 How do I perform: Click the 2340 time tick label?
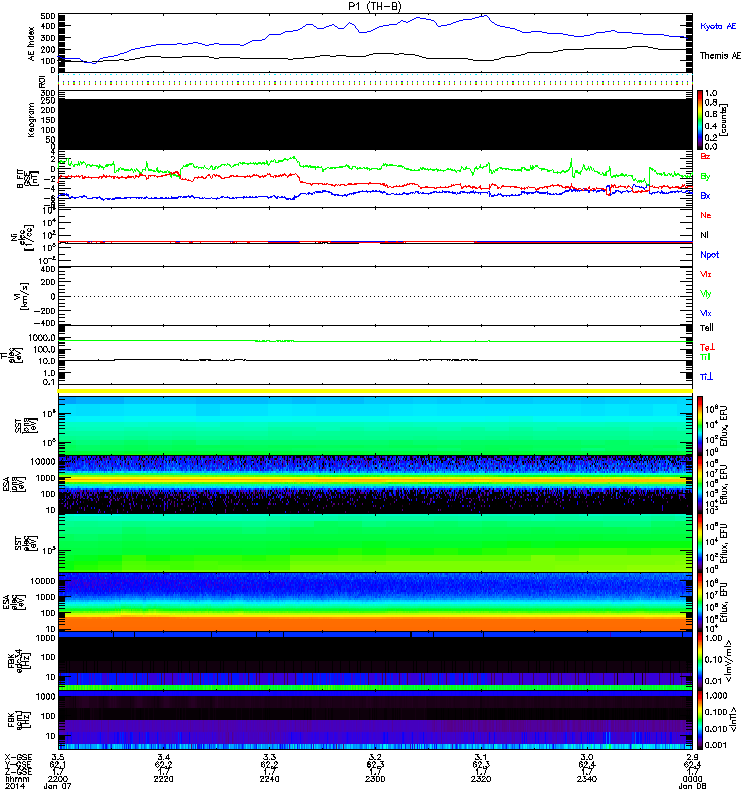[x=587, y=779]
